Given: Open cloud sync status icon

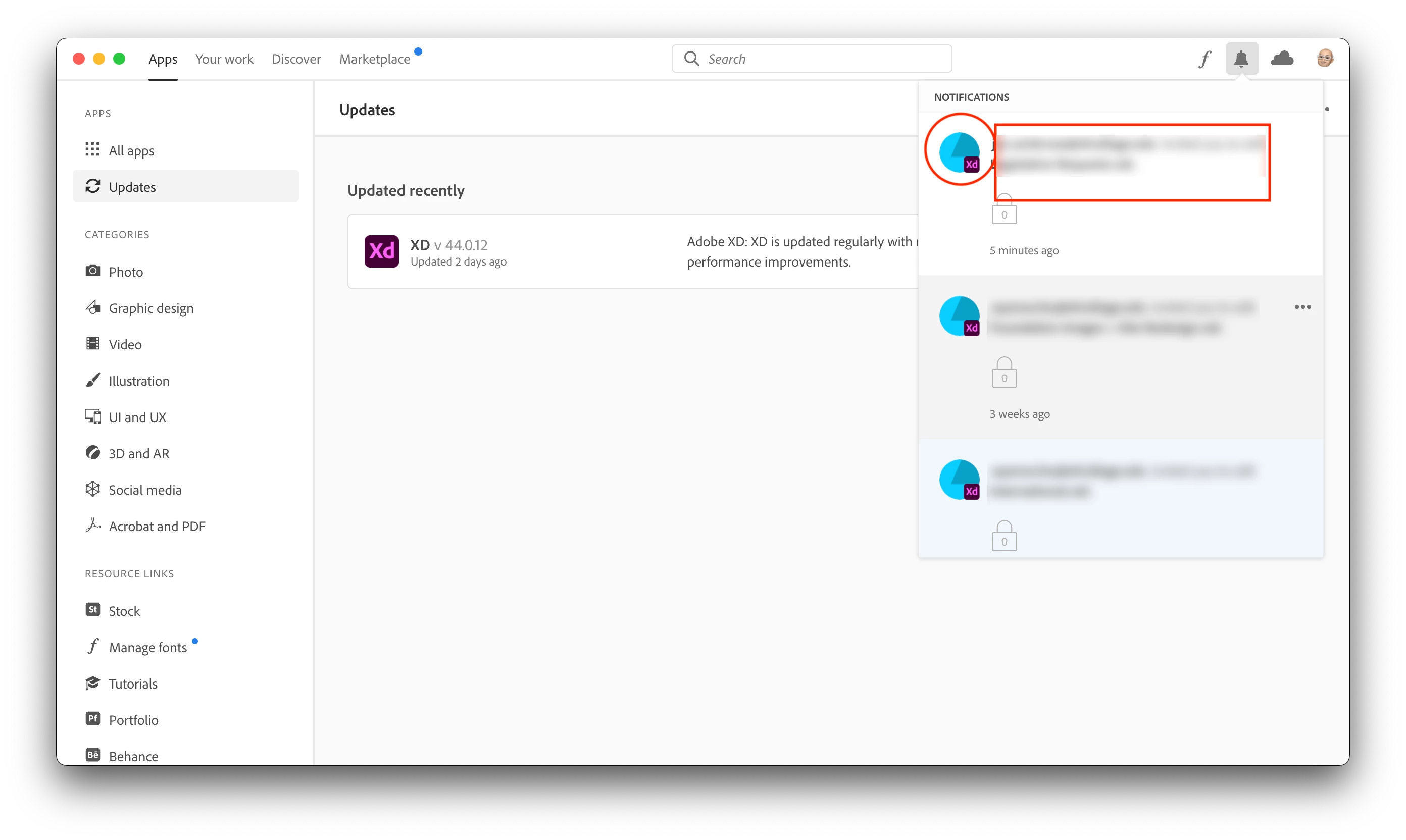Looking at the screenshot, I should click(x=1282, y=59).
